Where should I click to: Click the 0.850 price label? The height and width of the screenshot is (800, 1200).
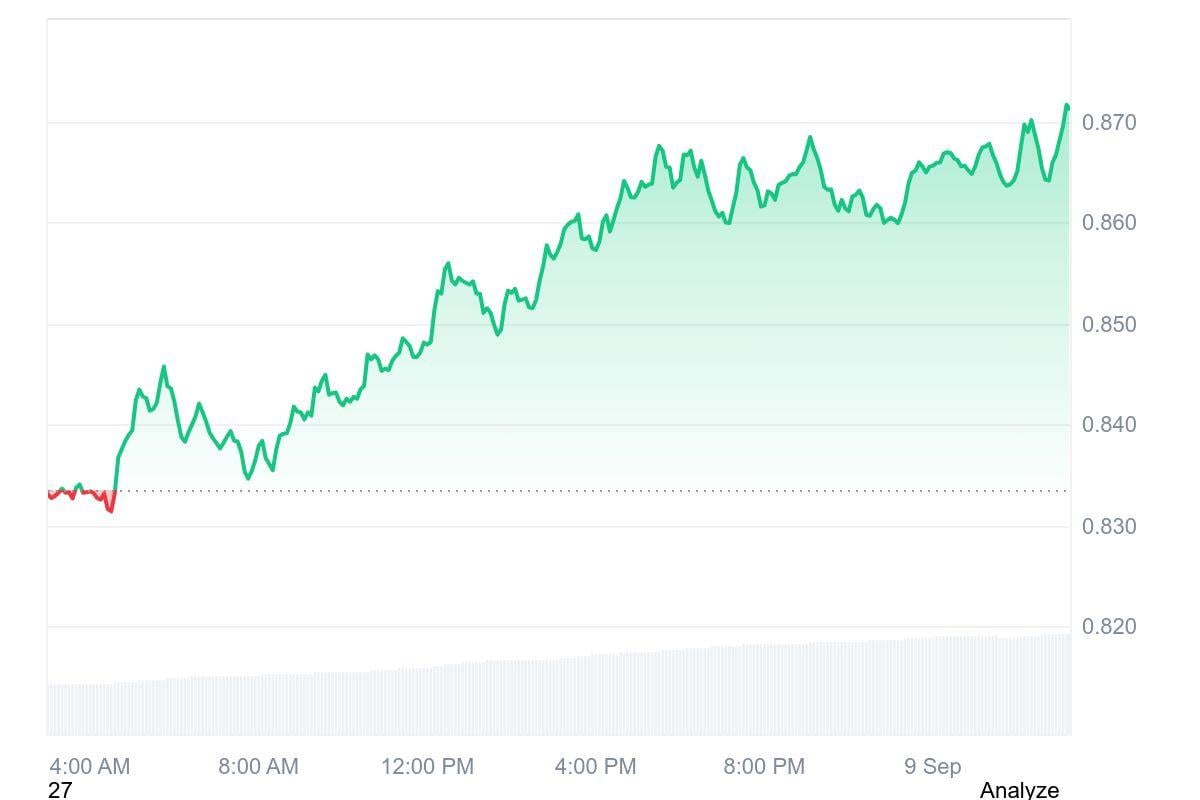coord(1109,325)
